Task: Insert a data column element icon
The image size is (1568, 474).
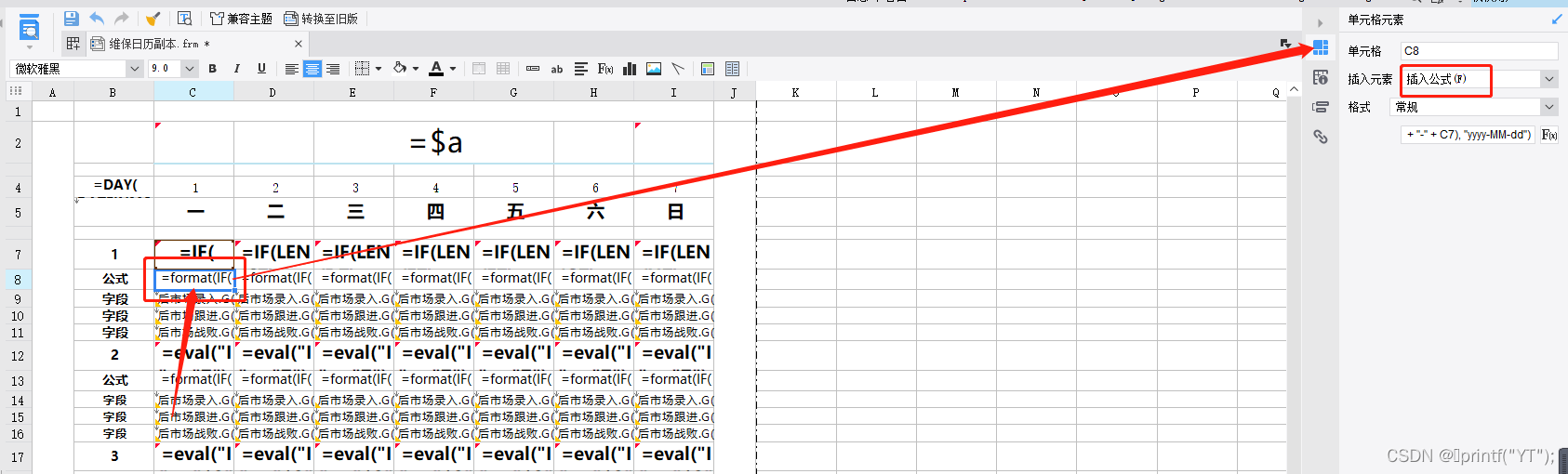Action: 533,69
